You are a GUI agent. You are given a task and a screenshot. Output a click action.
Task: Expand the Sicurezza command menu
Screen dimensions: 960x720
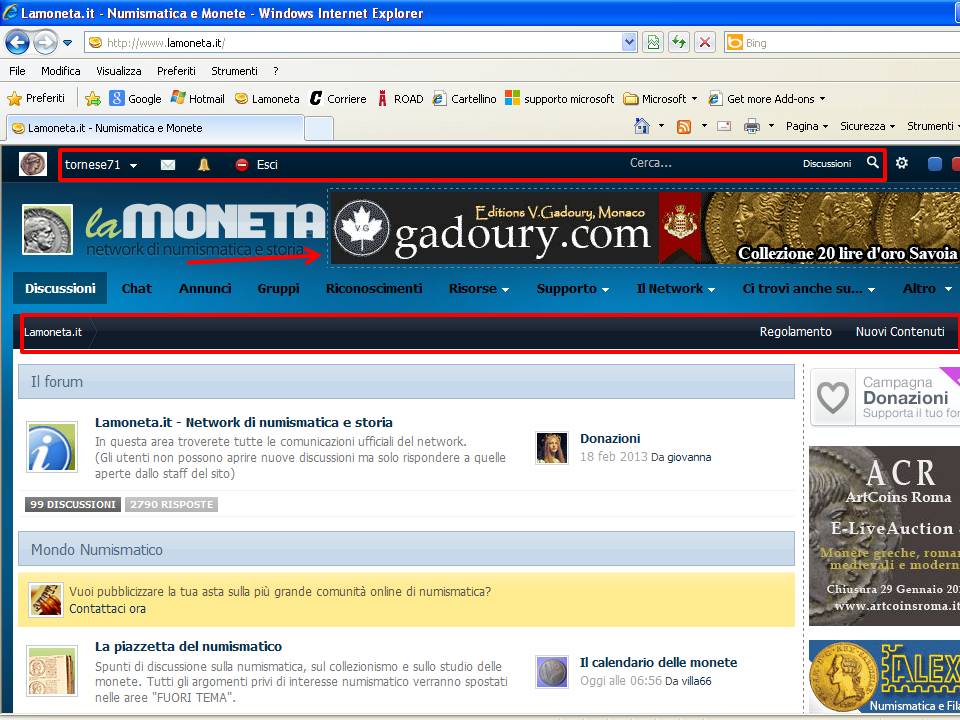click(x=868, y=126)
